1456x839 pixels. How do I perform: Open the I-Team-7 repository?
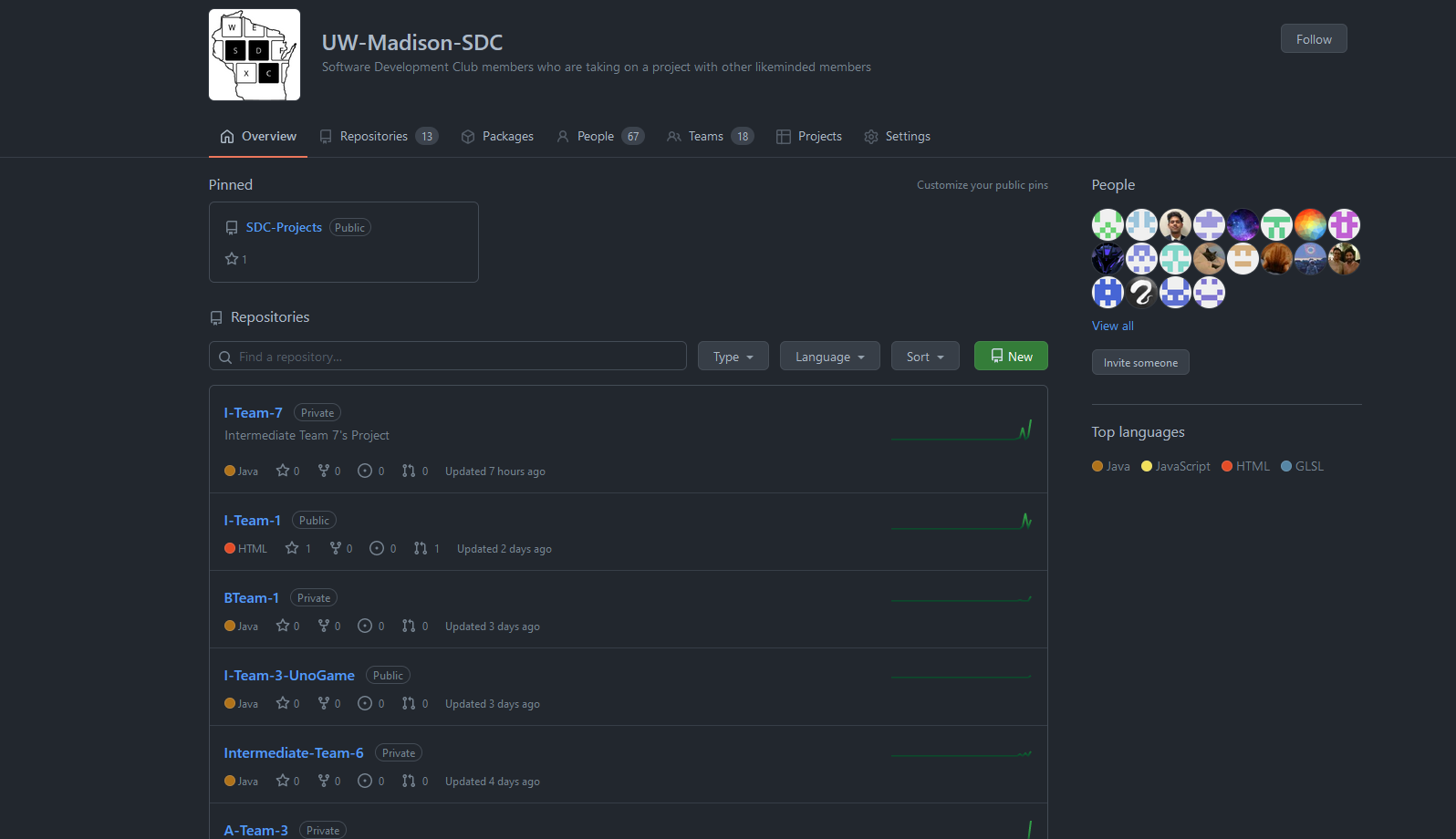254,412
